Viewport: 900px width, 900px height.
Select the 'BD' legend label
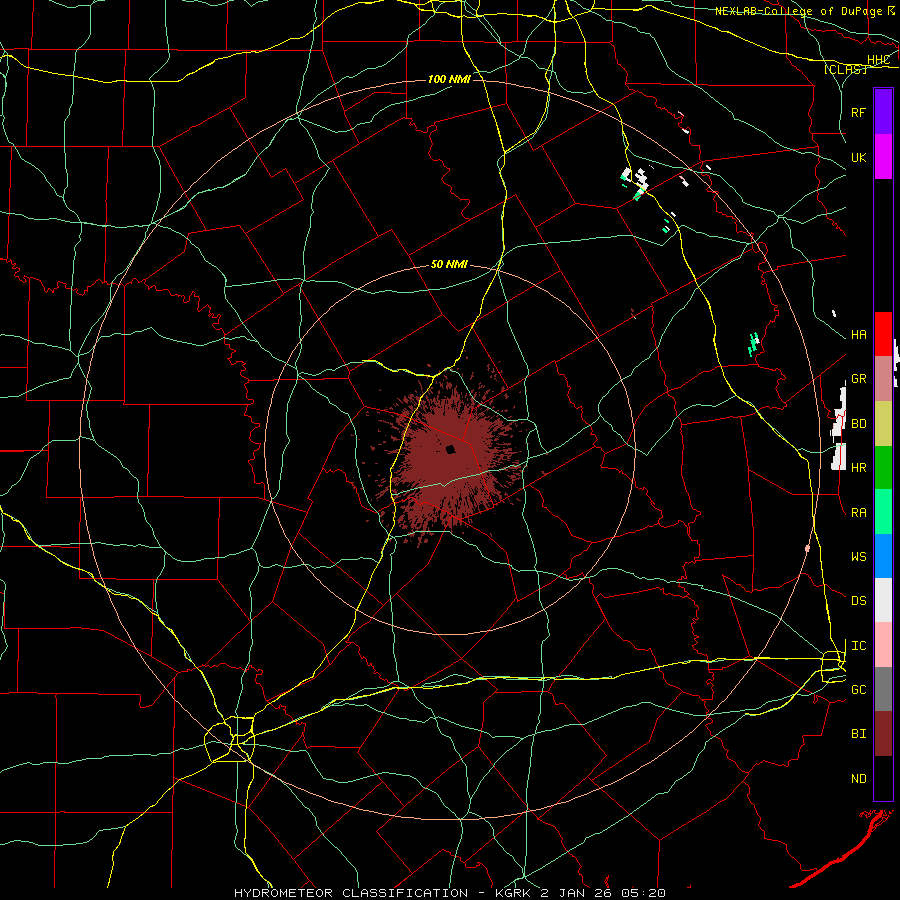[858, 424]
